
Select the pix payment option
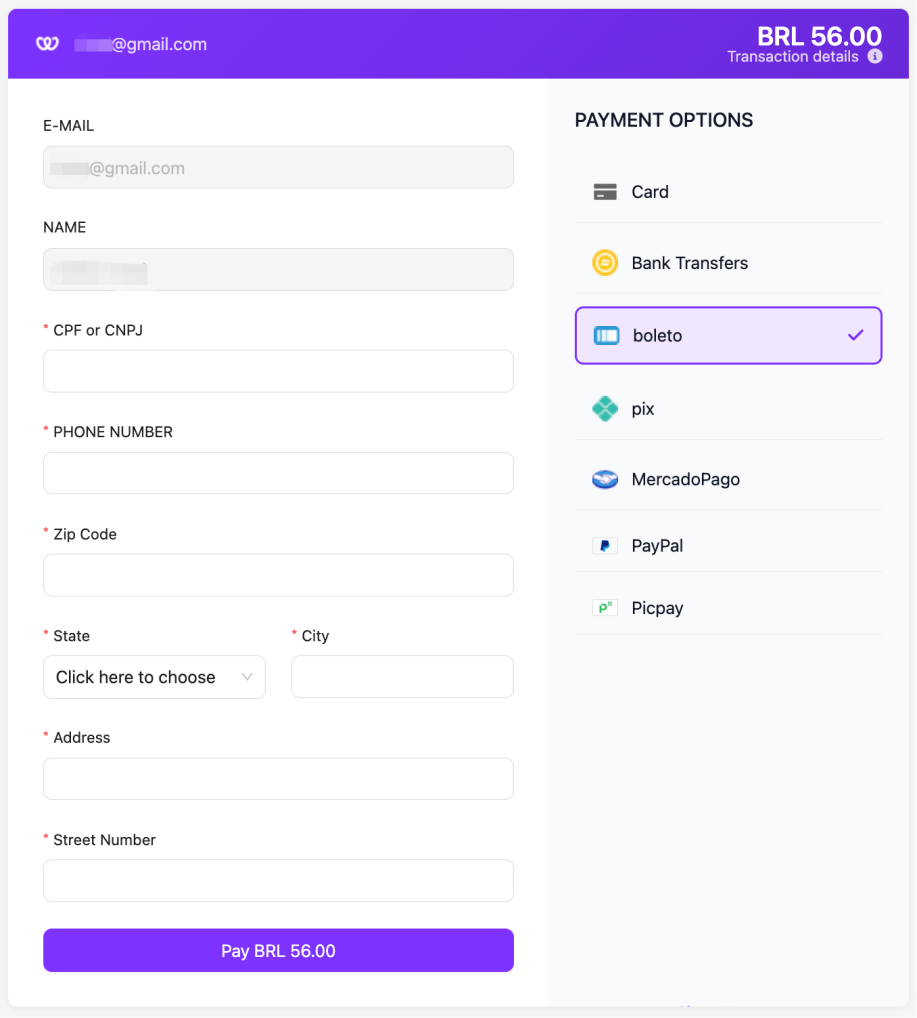pos(728,409)
